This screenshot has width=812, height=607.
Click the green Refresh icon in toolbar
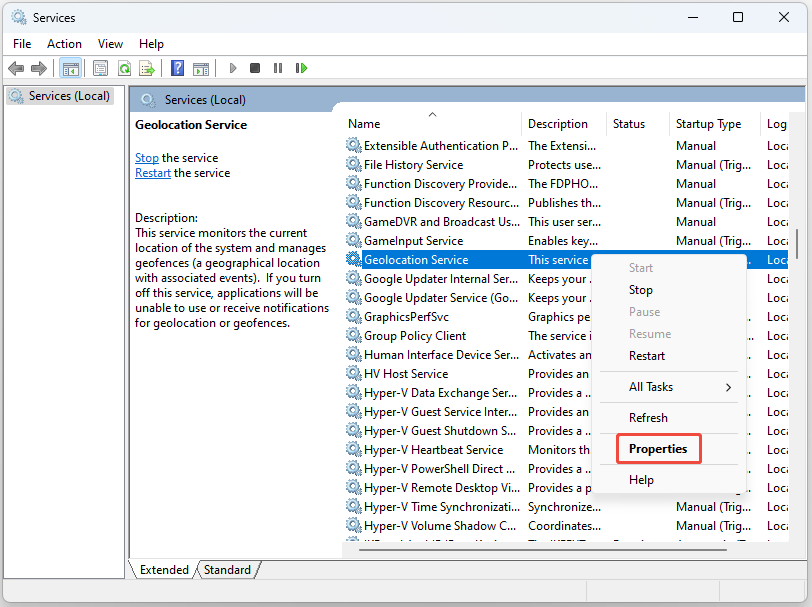pos(124,68)
